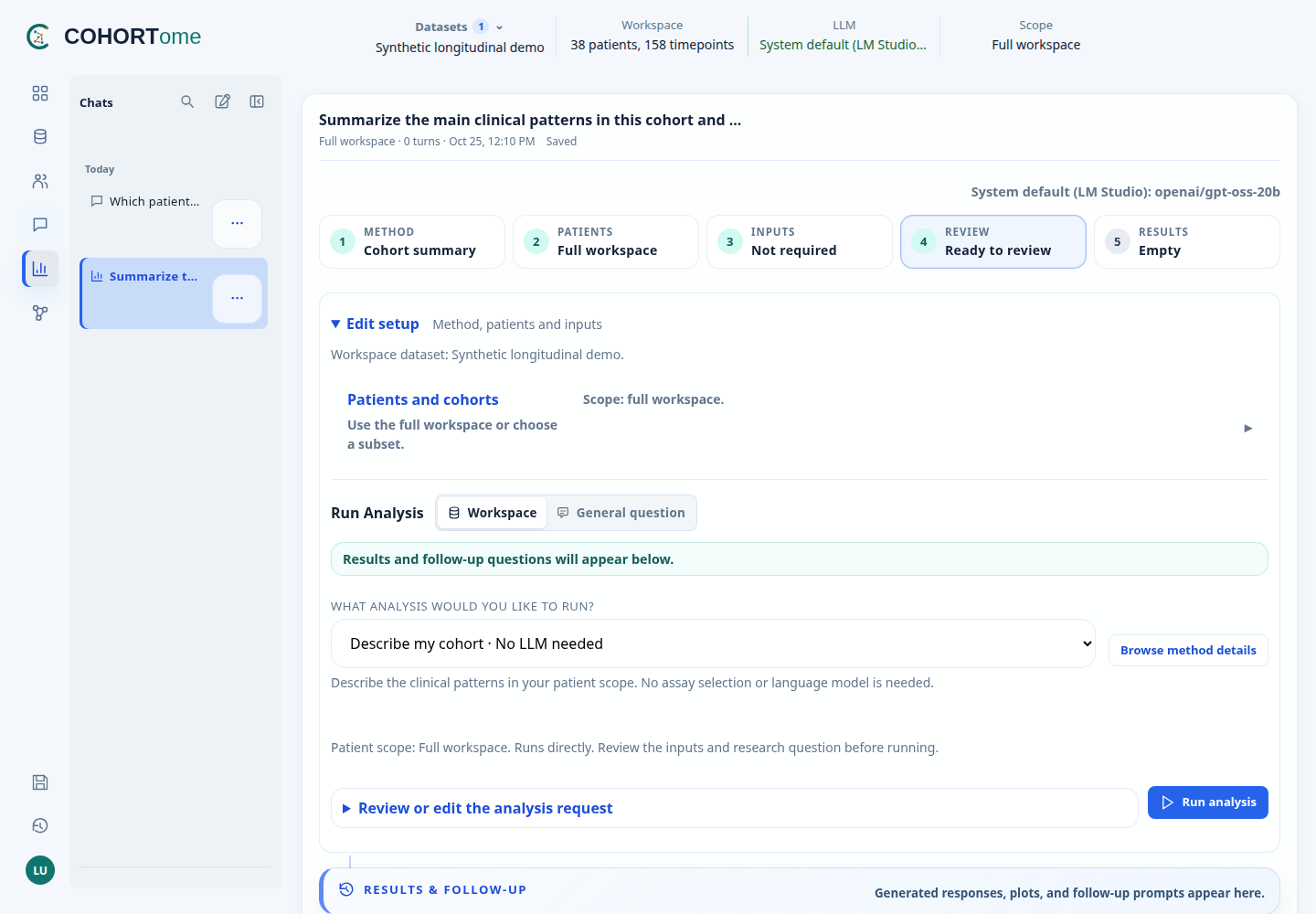Click Browse method details button
The image size is (1316, 914).
(1188, 651)
